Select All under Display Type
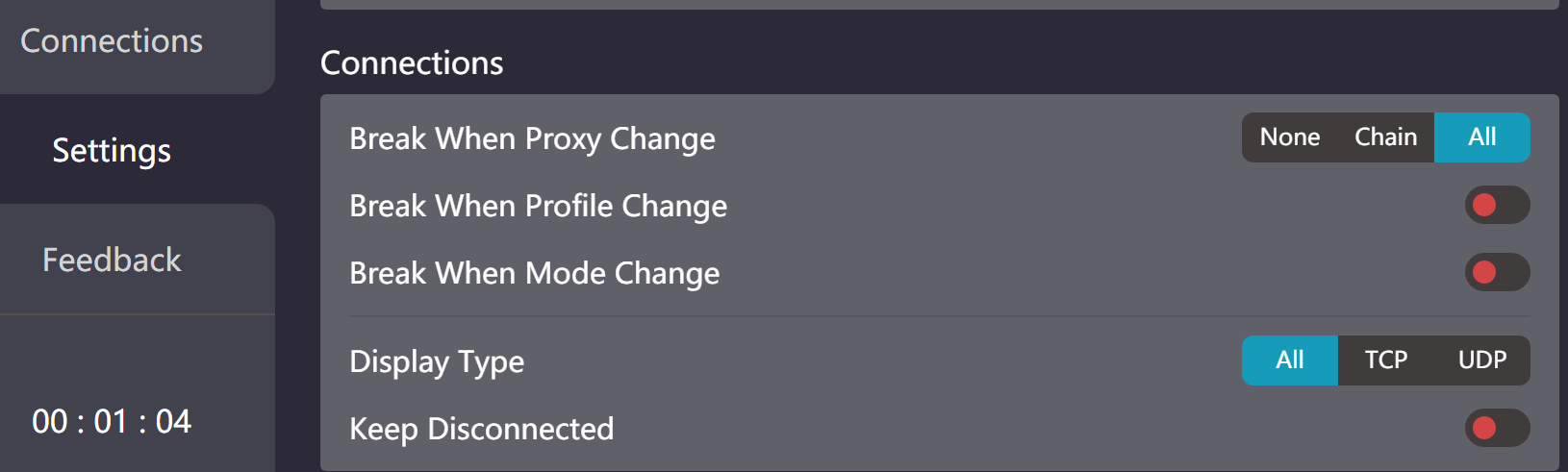 pos(1290,360)
